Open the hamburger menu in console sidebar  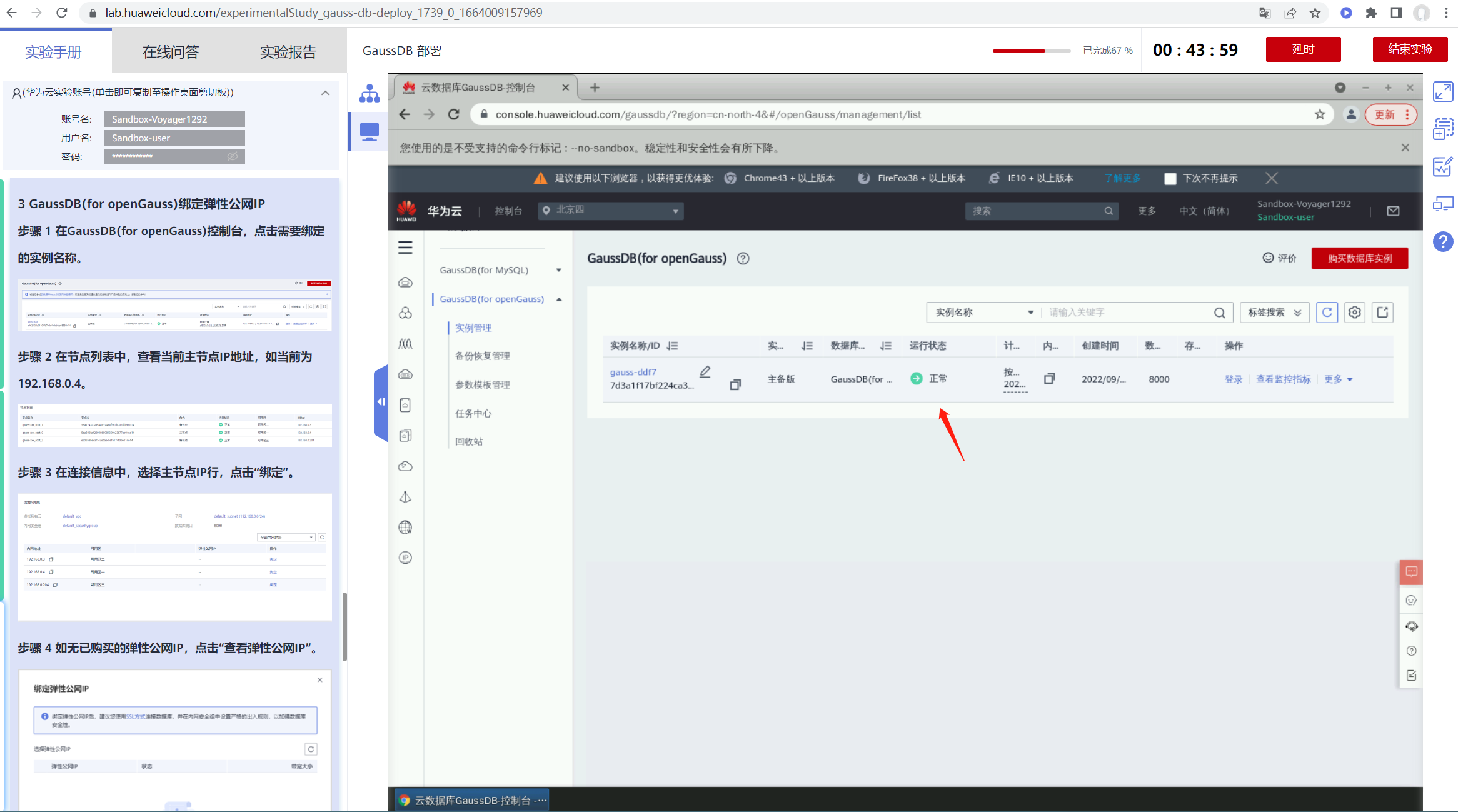coord(405,248)
